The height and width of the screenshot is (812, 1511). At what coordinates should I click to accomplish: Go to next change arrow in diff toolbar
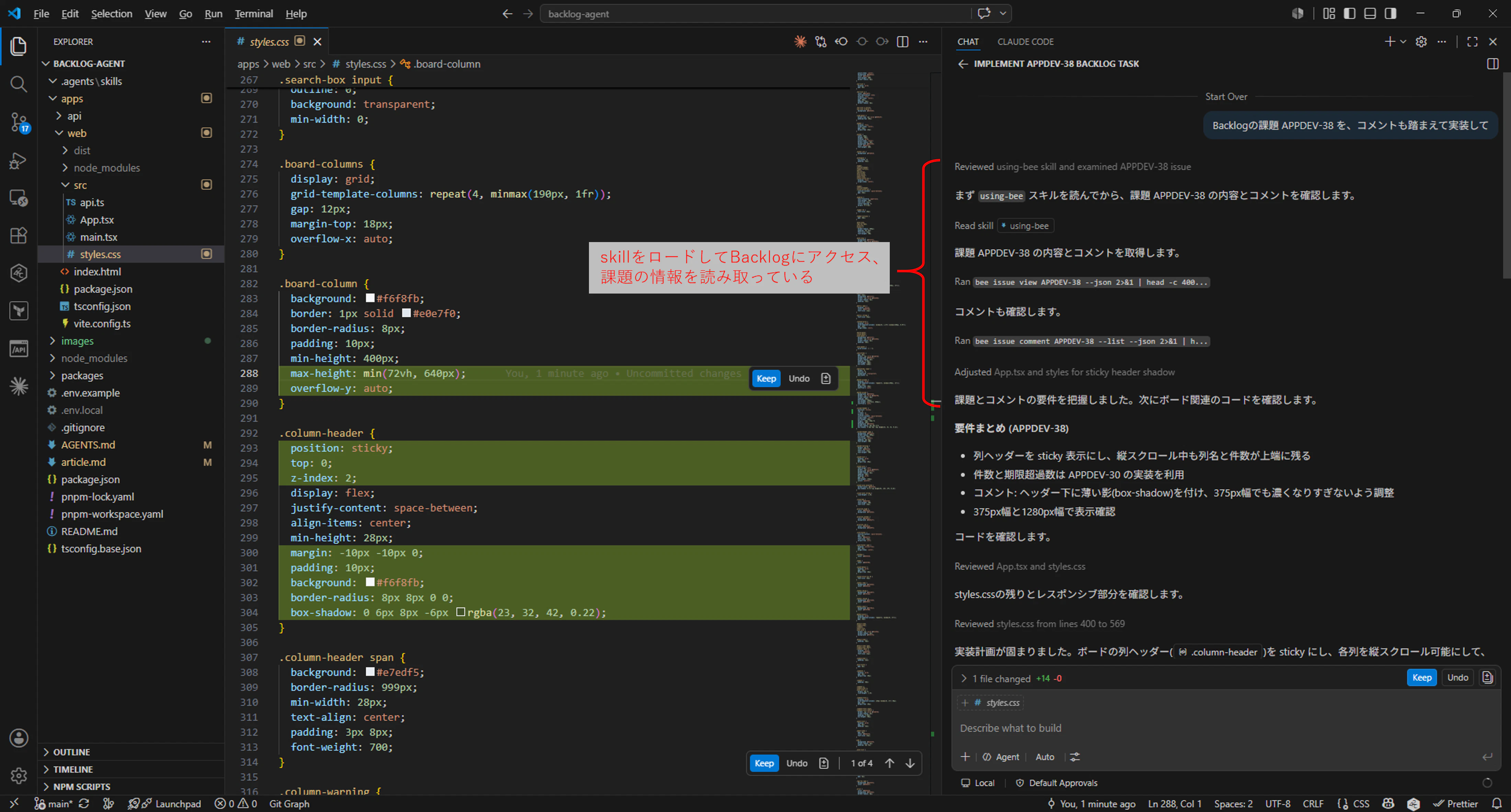[x=910, y=763]
